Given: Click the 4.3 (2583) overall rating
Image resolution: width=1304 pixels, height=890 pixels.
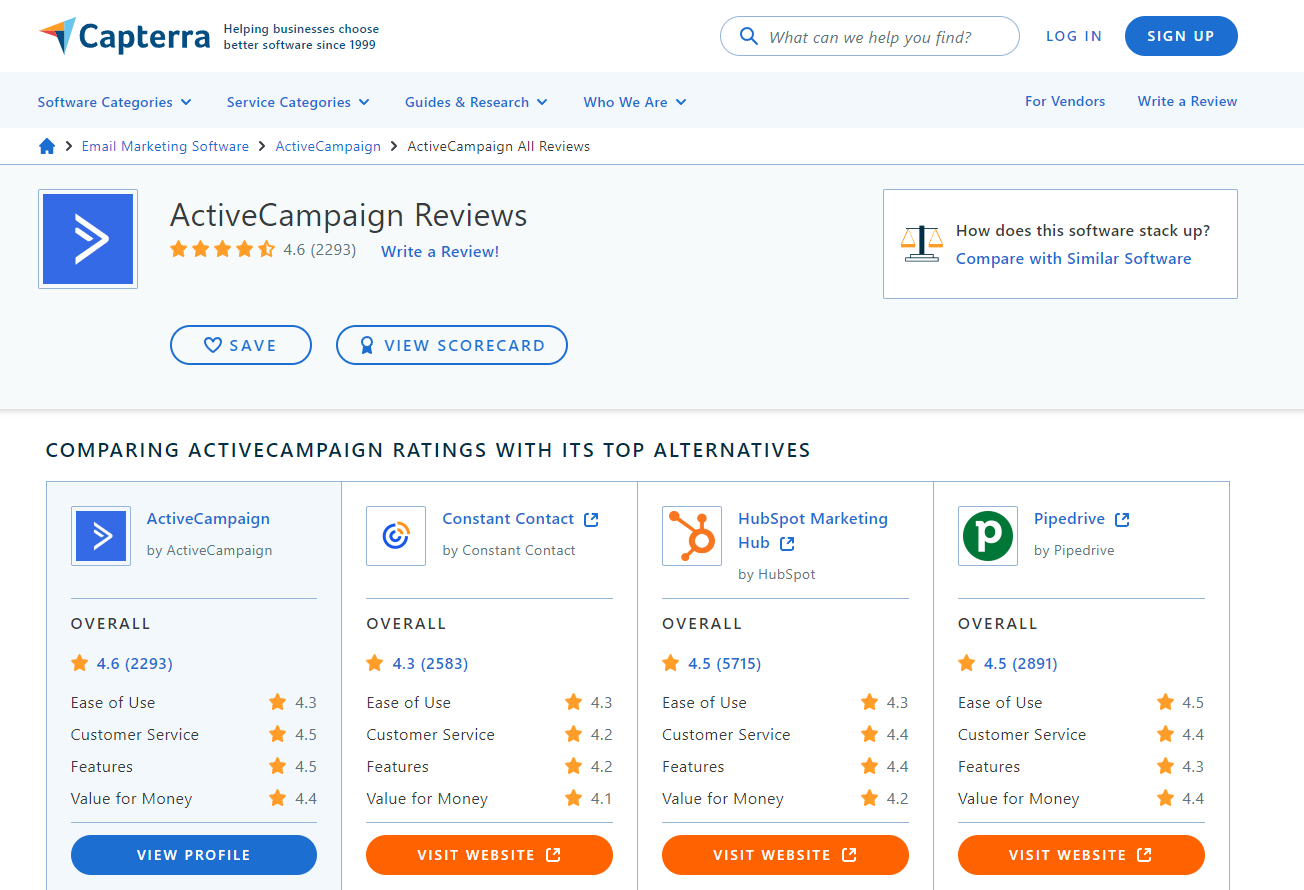Looking at the screenshot, I should coord(430,663).
